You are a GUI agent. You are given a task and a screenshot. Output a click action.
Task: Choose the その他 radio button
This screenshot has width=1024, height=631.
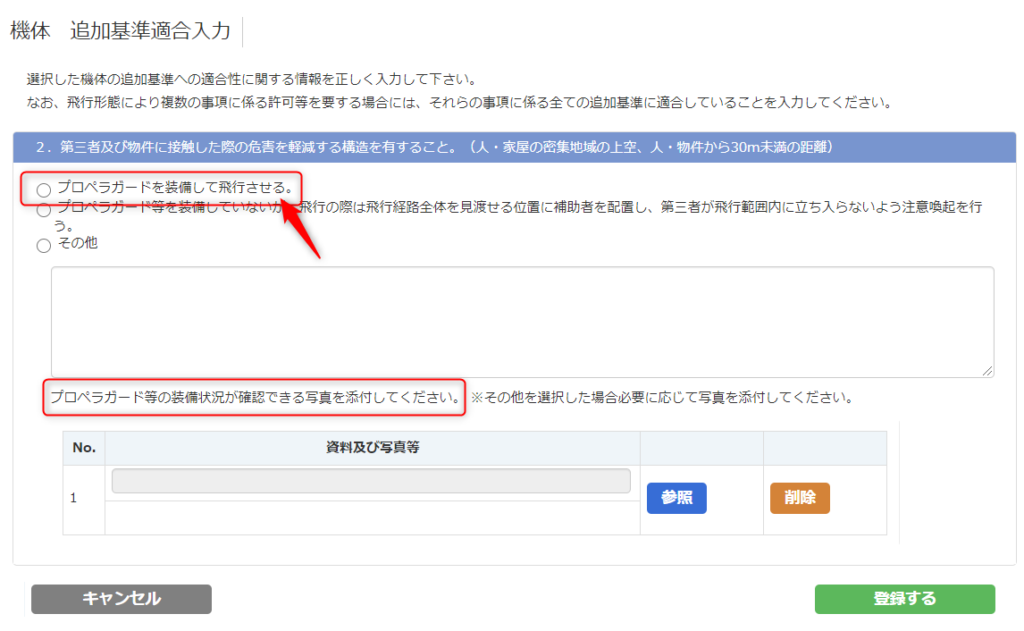click(43, 245)
